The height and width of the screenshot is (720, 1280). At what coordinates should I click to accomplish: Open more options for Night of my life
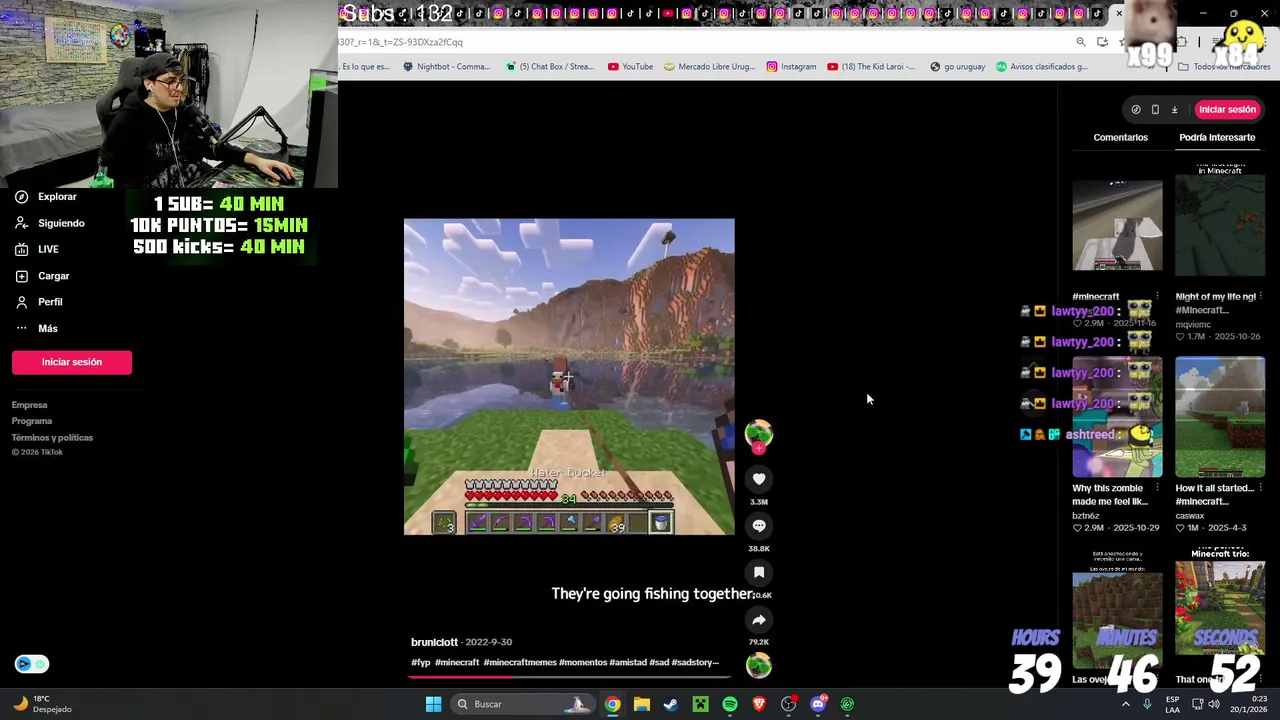click(1260, 297)
